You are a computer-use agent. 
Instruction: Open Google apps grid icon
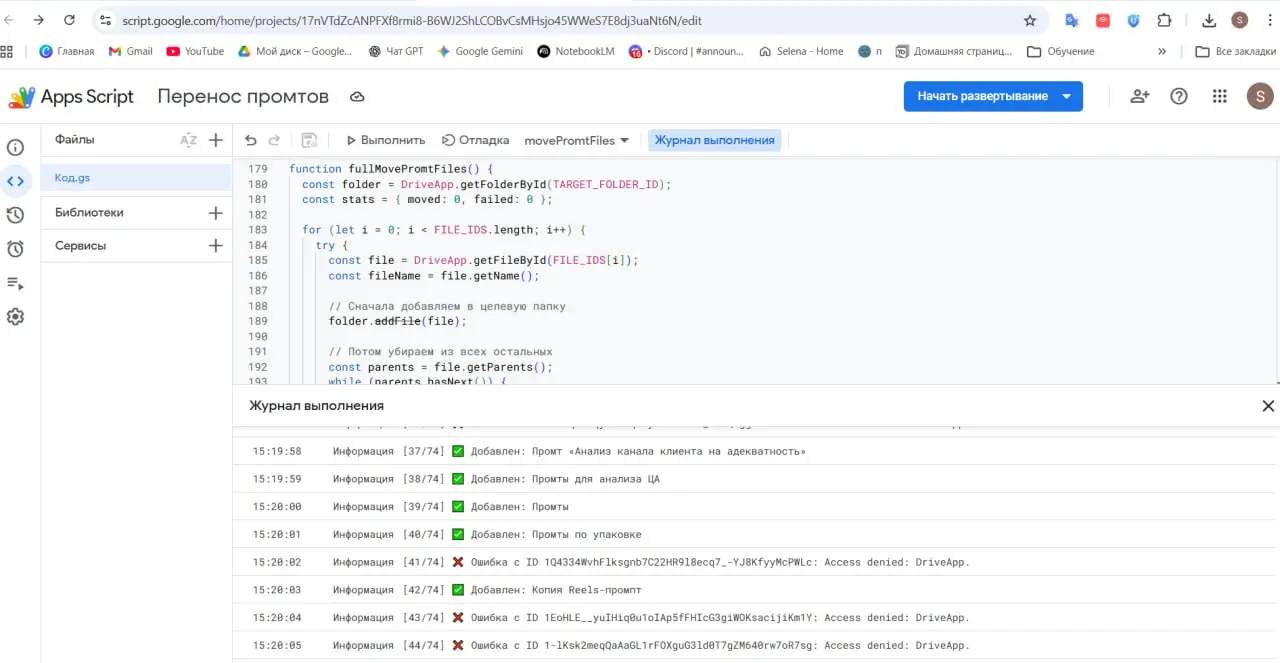tap(1219, 96)
